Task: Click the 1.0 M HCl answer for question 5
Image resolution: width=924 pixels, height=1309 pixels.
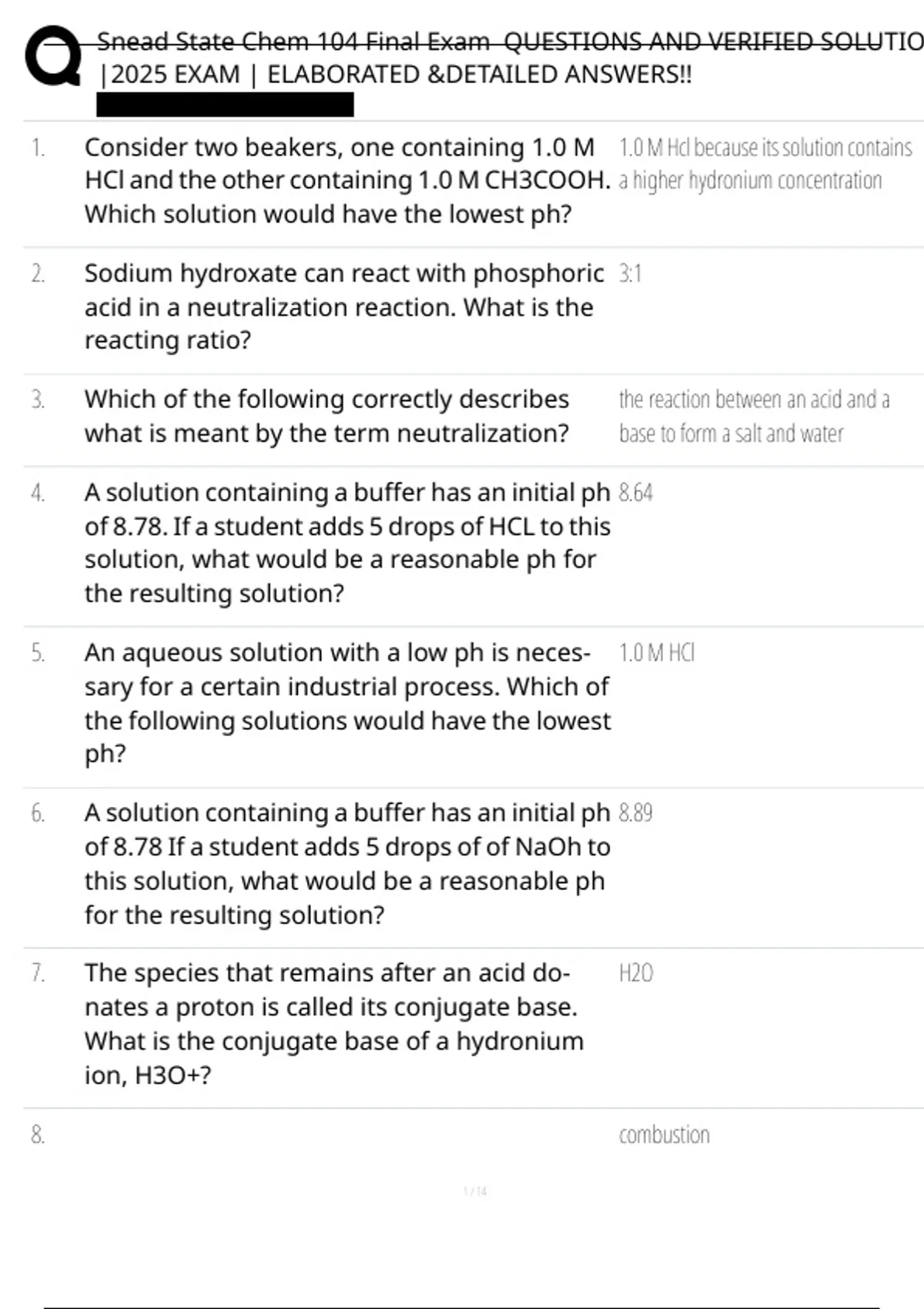Action: pos(657,653)
